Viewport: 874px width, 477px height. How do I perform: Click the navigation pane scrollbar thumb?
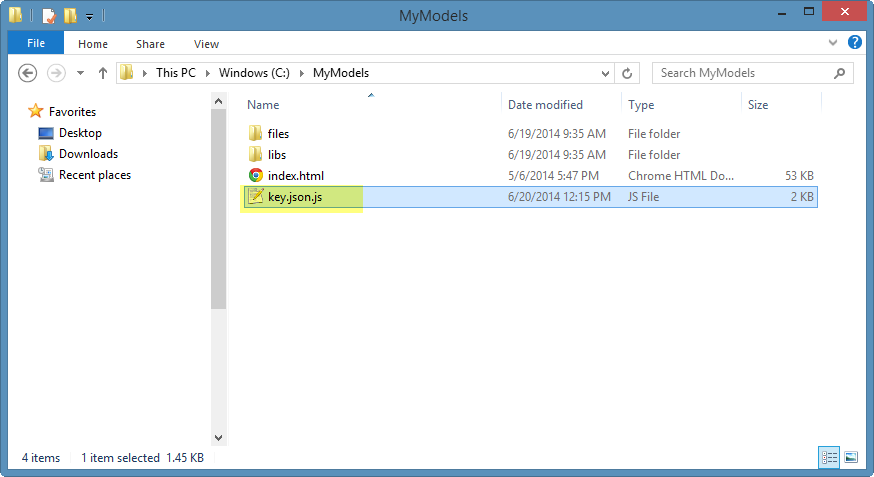point(218,209)
